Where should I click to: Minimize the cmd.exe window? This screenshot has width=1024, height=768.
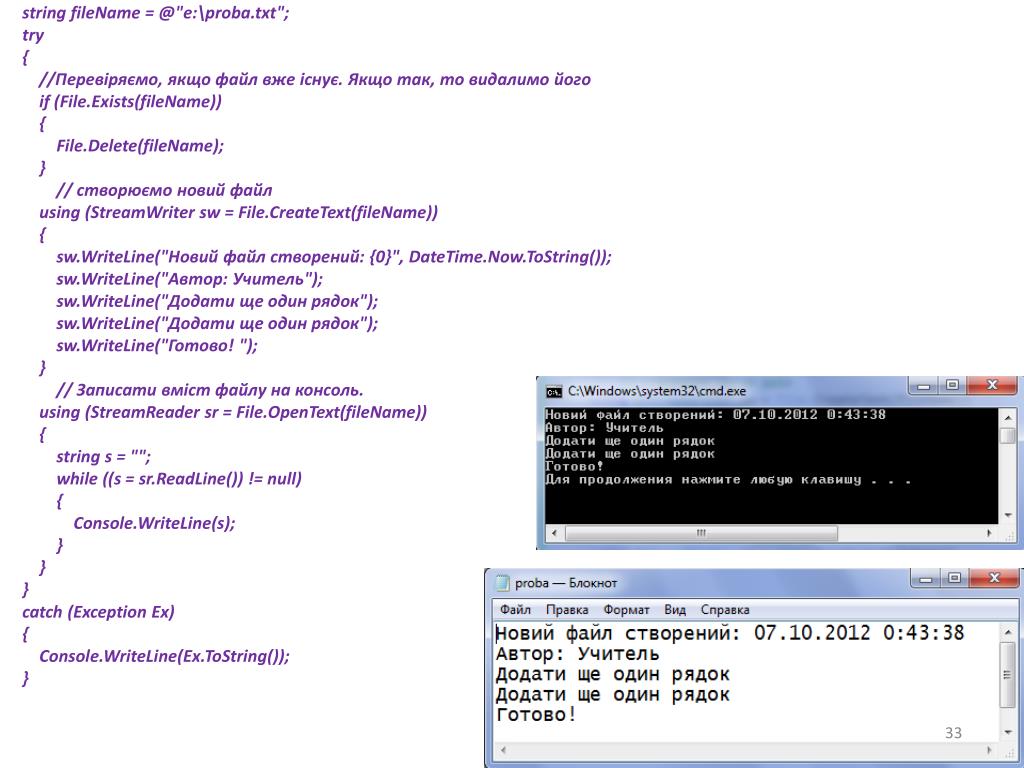pos(923,386)
